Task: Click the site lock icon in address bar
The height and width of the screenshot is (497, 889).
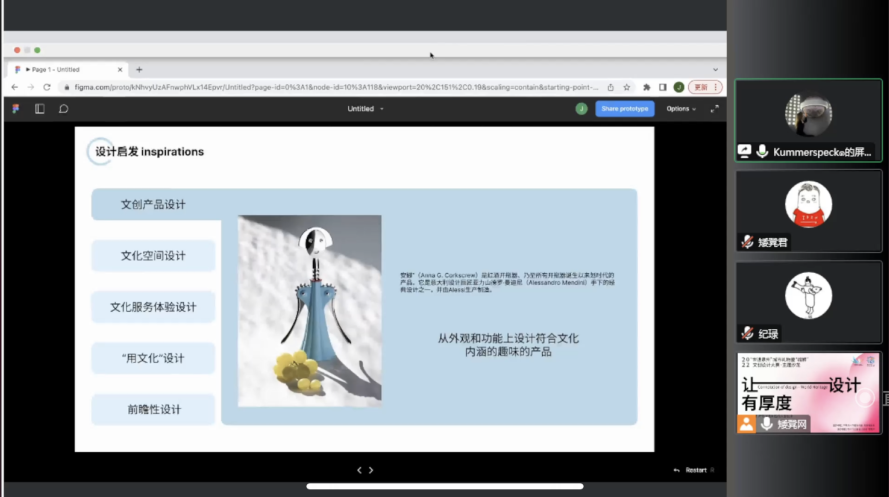Action: pyautogui.click(x=67, y=87)
